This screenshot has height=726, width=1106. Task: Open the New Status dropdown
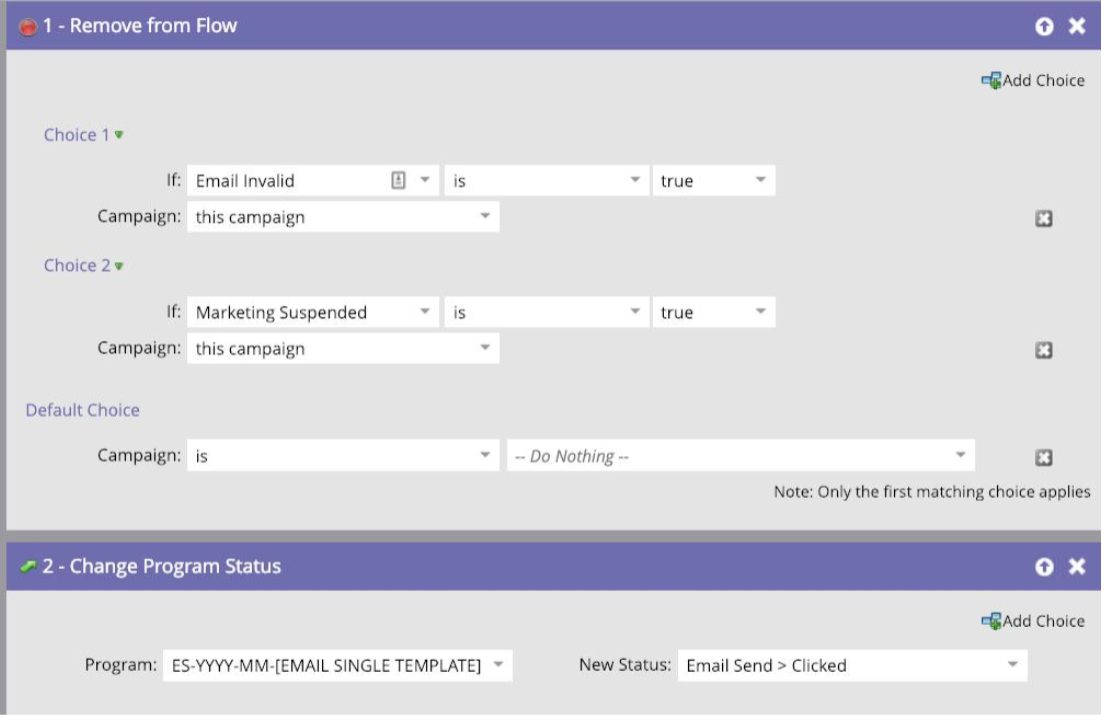(1012, 666)
